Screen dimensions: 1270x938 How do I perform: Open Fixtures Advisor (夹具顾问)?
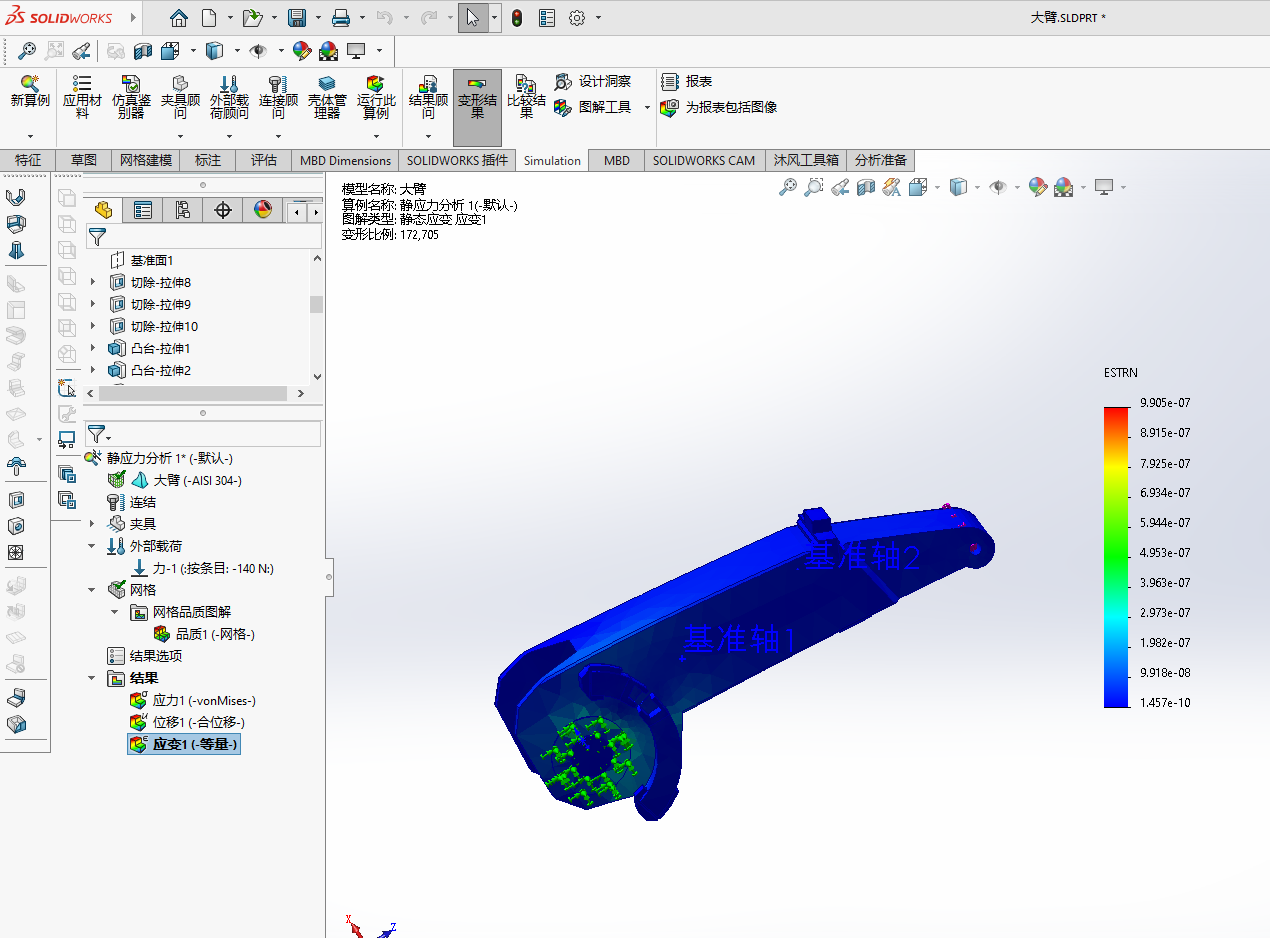coord(180,96)
